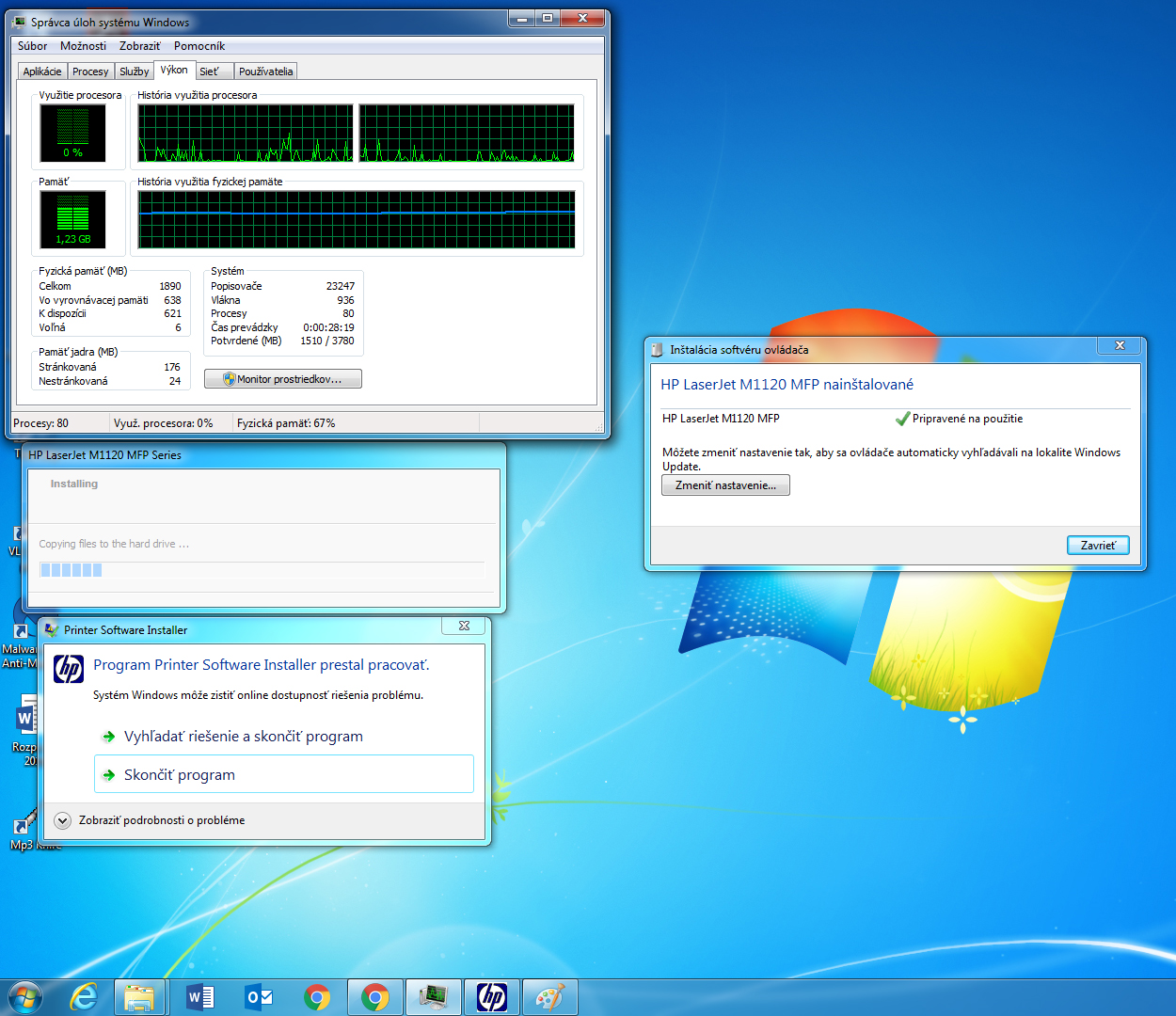Open Monitor prostriedkov from Task Manager
Screen dimensions: 1176x1016
tap(283, 379)
